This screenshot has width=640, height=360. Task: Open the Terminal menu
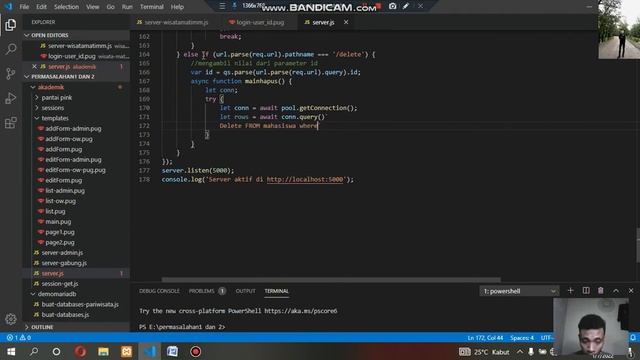151,7
